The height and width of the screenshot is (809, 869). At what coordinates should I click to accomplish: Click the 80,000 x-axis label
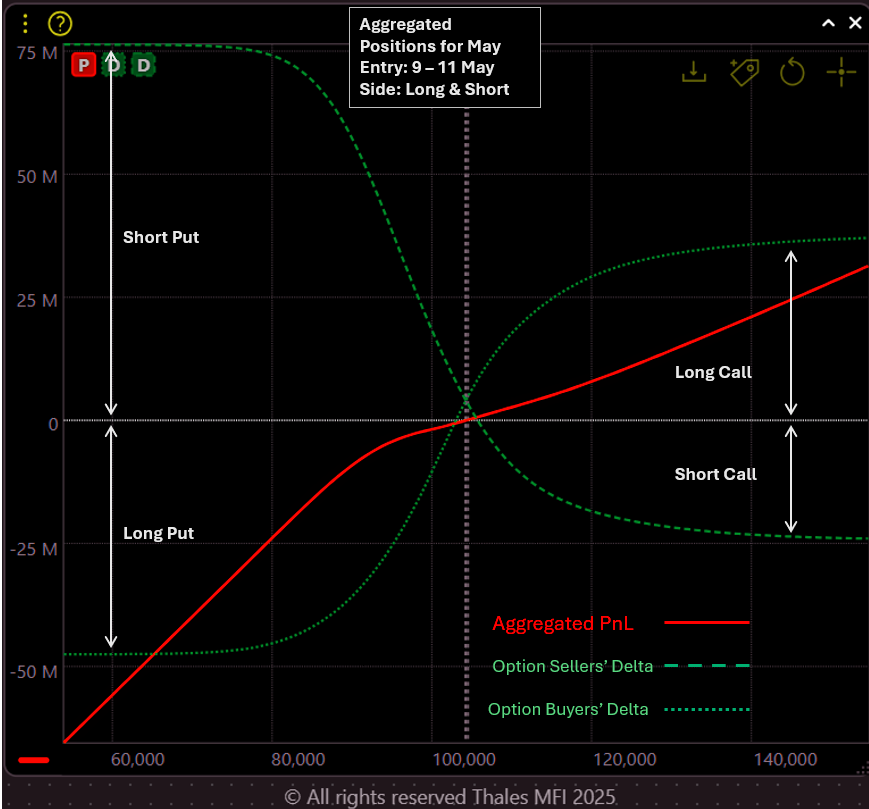(x=298, y=759)
